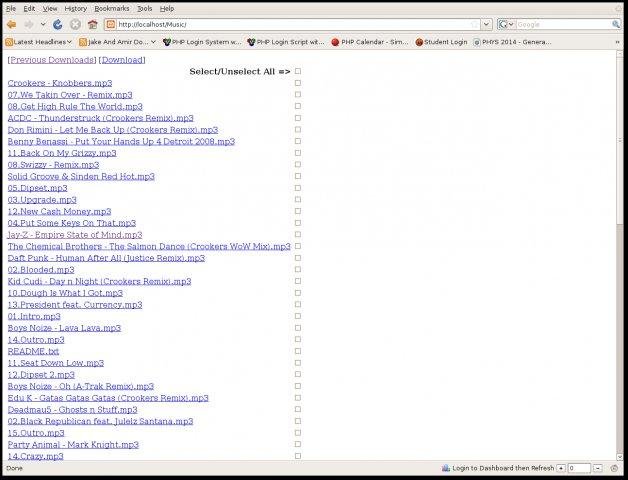Viewport: 628px width, 480px height.
Task: Open the Edu K - Gatas Gatas Gatas link
Action: click(x=108, y=398)
